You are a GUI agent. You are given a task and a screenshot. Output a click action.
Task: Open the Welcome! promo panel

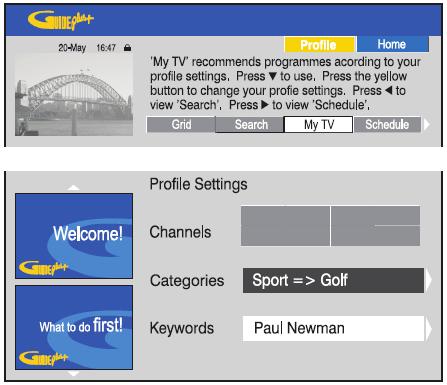[74, 236]
